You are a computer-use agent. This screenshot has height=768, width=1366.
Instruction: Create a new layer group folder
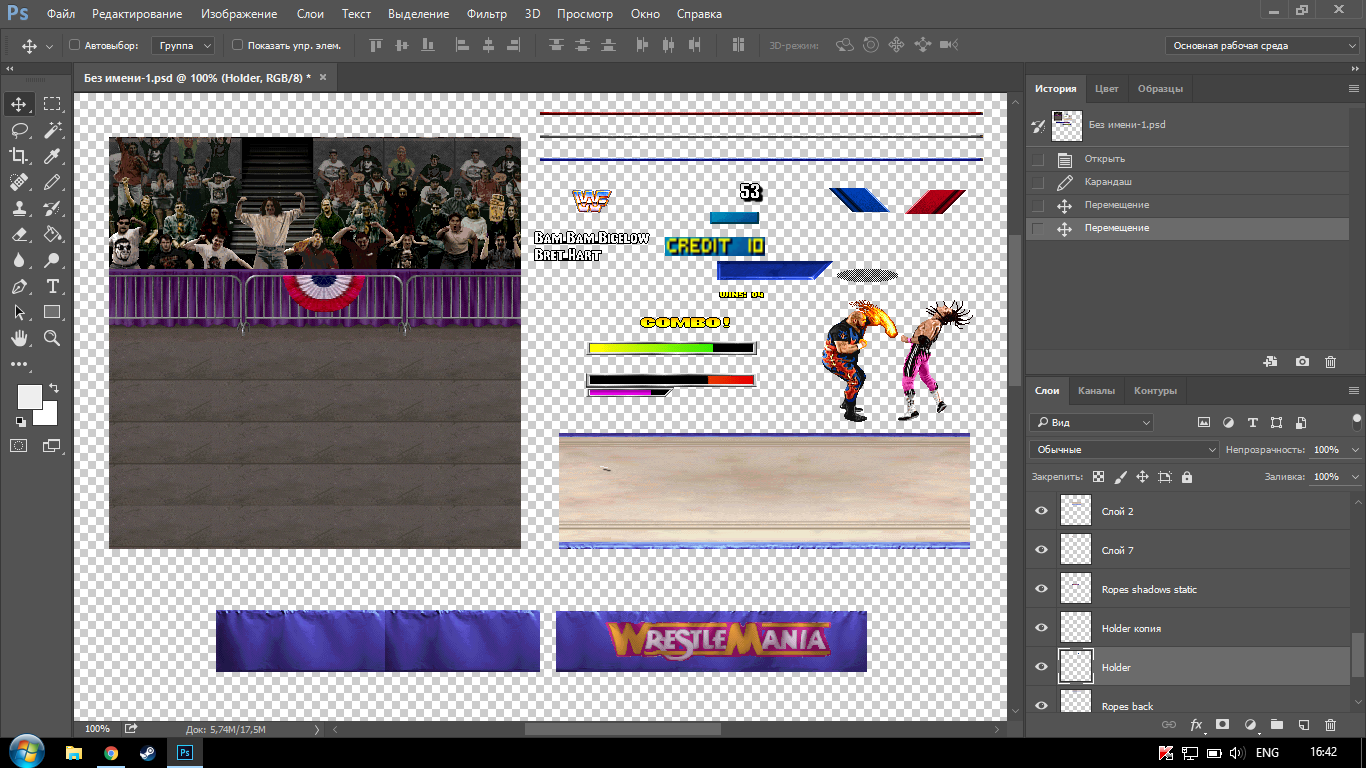(x=1277, y=724)
